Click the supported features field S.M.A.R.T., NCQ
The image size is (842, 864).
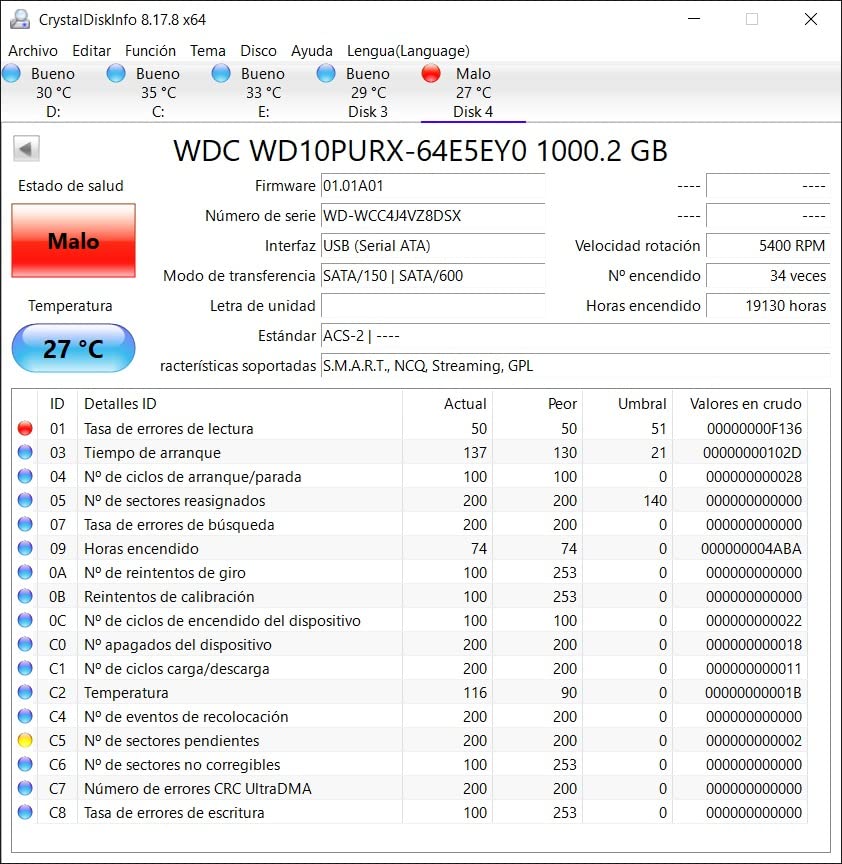[575, 366]
